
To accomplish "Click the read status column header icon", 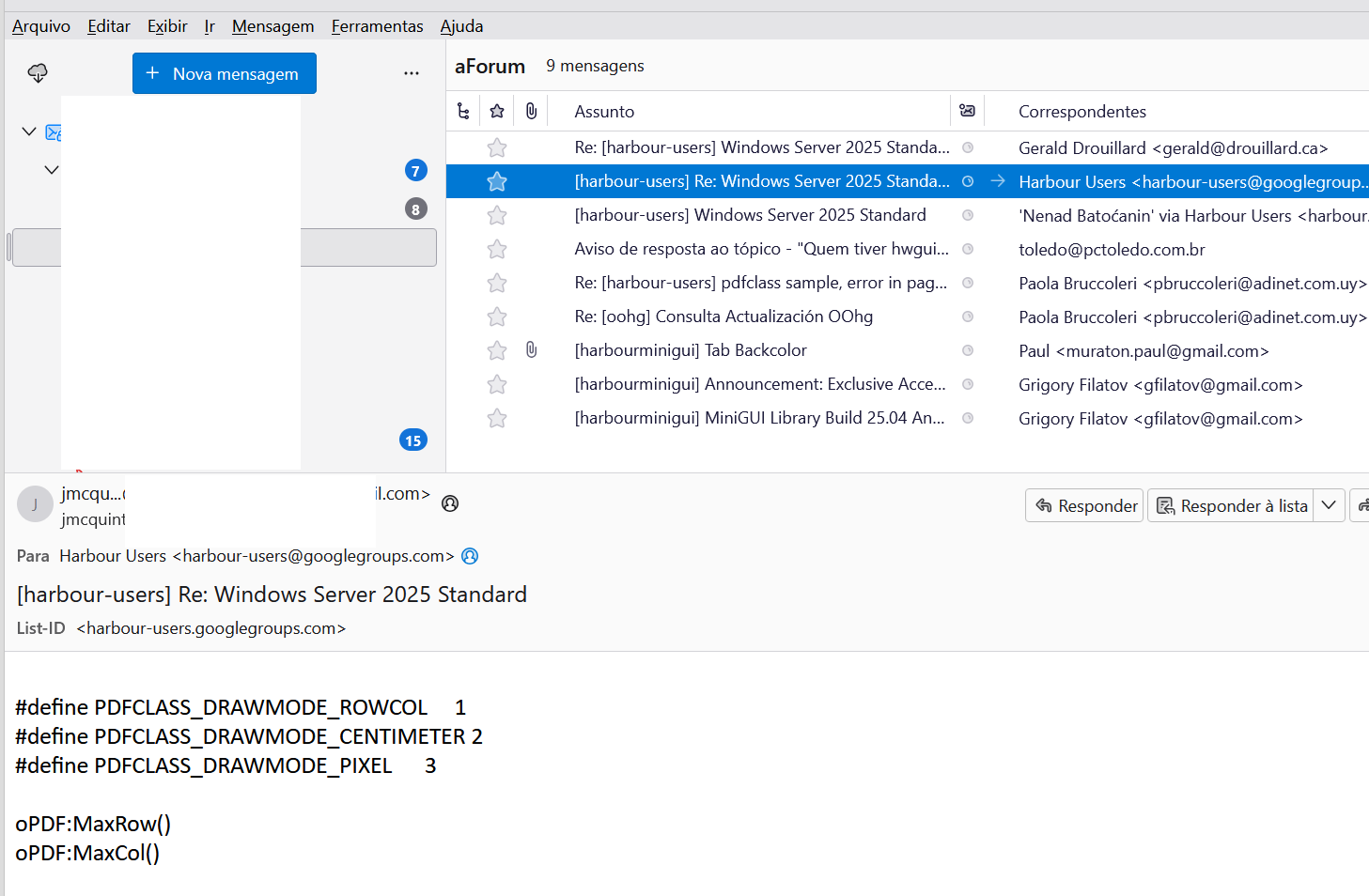I will tap(967, 112).
